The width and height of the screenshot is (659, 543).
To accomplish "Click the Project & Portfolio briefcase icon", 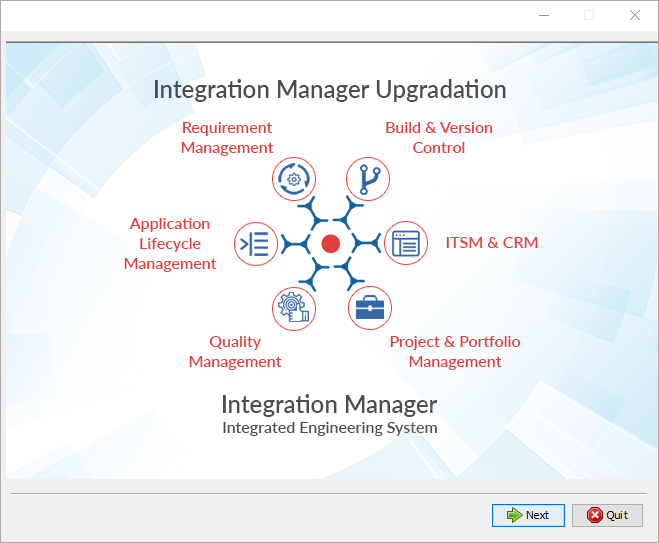I will click(369, 307).
